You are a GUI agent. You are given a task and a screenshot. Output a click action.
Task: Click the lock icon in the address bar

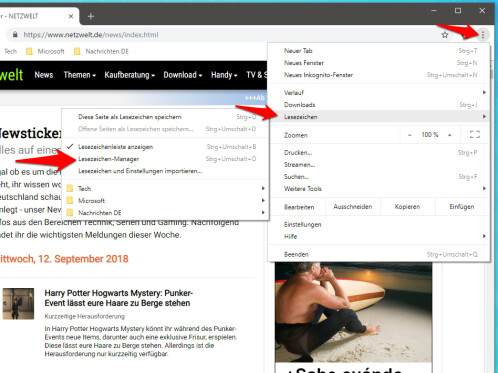15,35
